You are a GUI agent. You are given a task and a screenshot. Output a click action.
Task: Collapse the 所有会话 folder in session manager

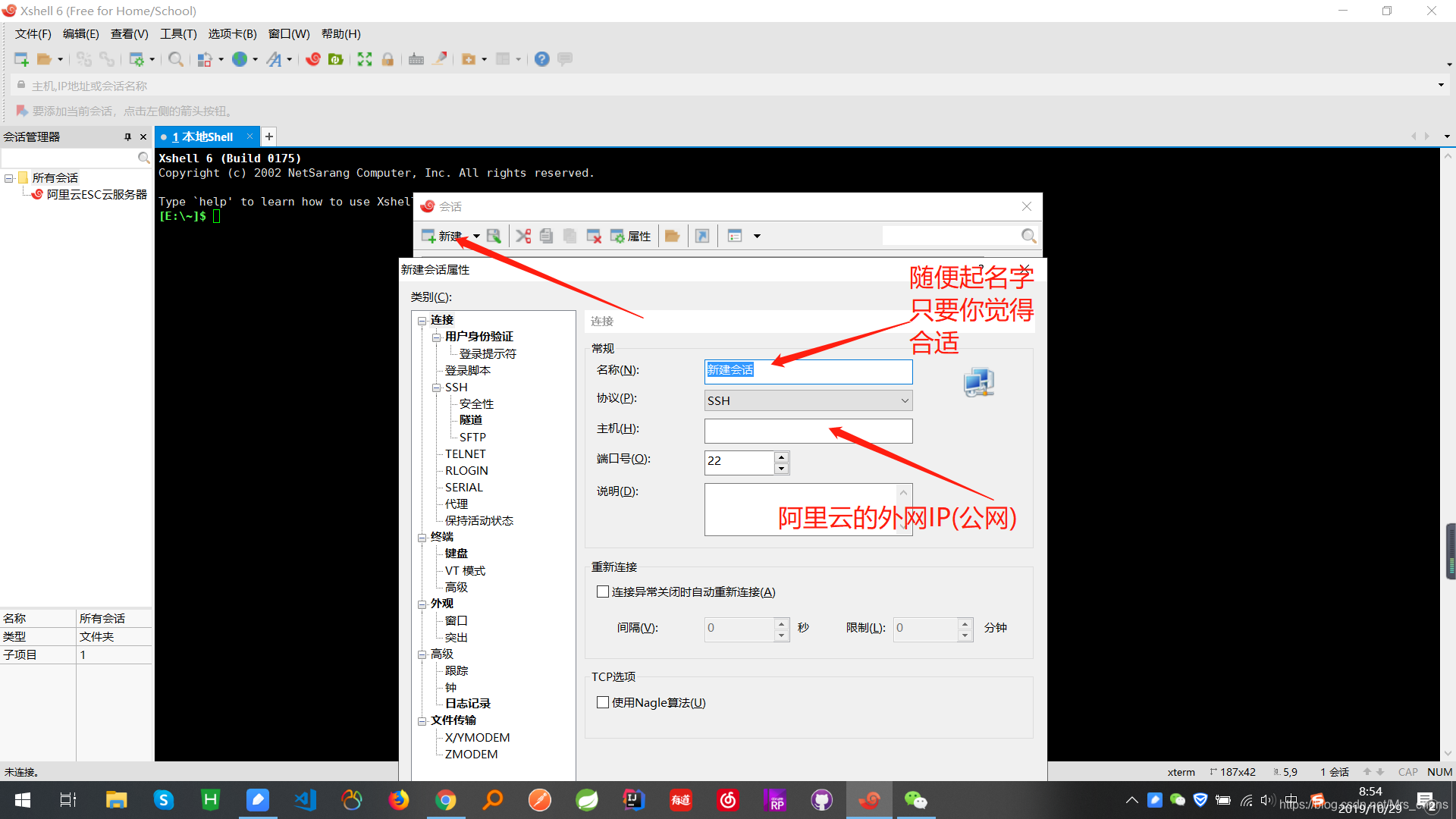point(9,178)
